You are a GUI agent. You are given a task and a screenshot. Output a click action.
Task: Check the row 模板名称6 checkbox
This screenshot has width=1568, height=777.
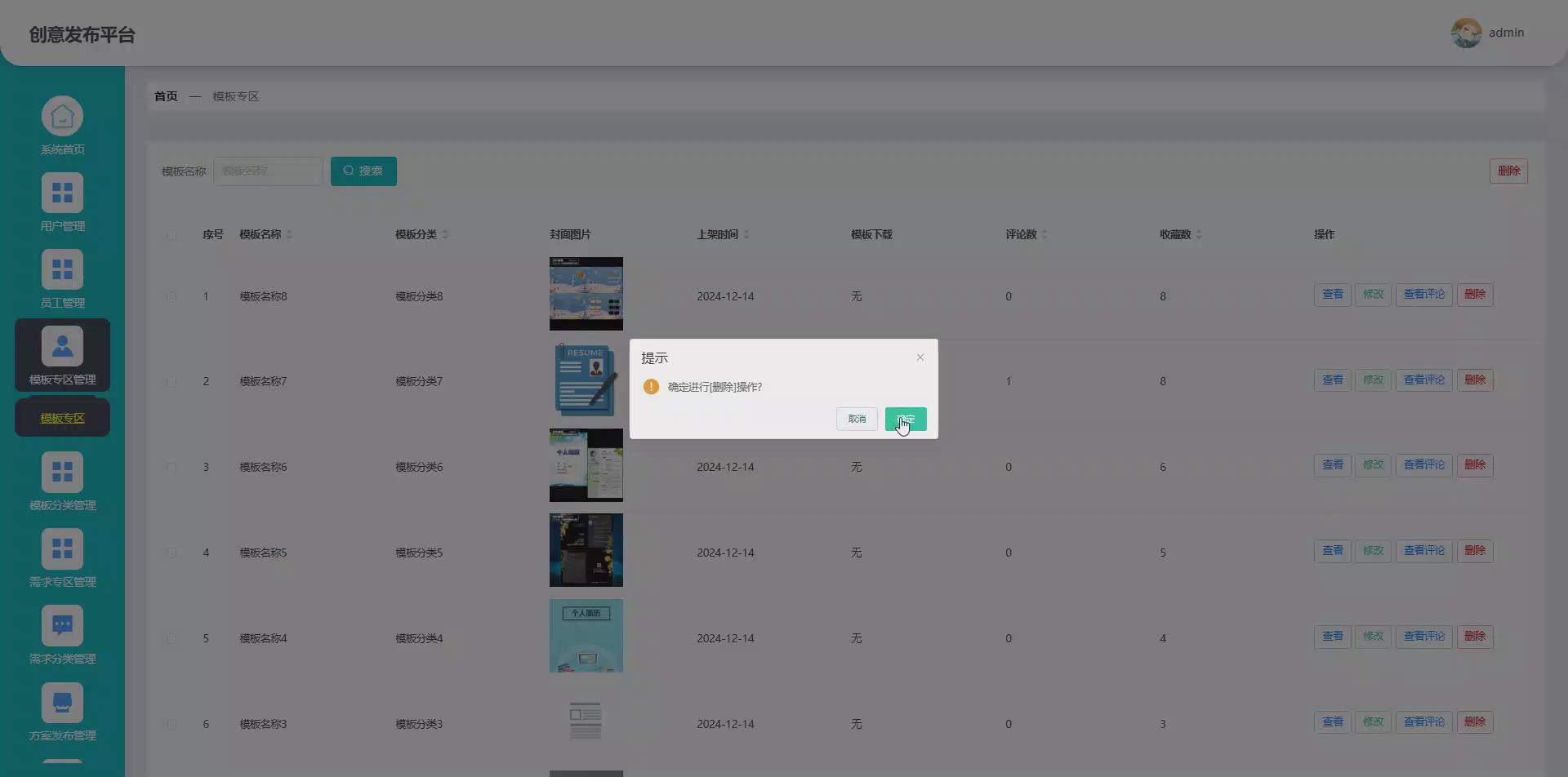[x=171, y=467]
